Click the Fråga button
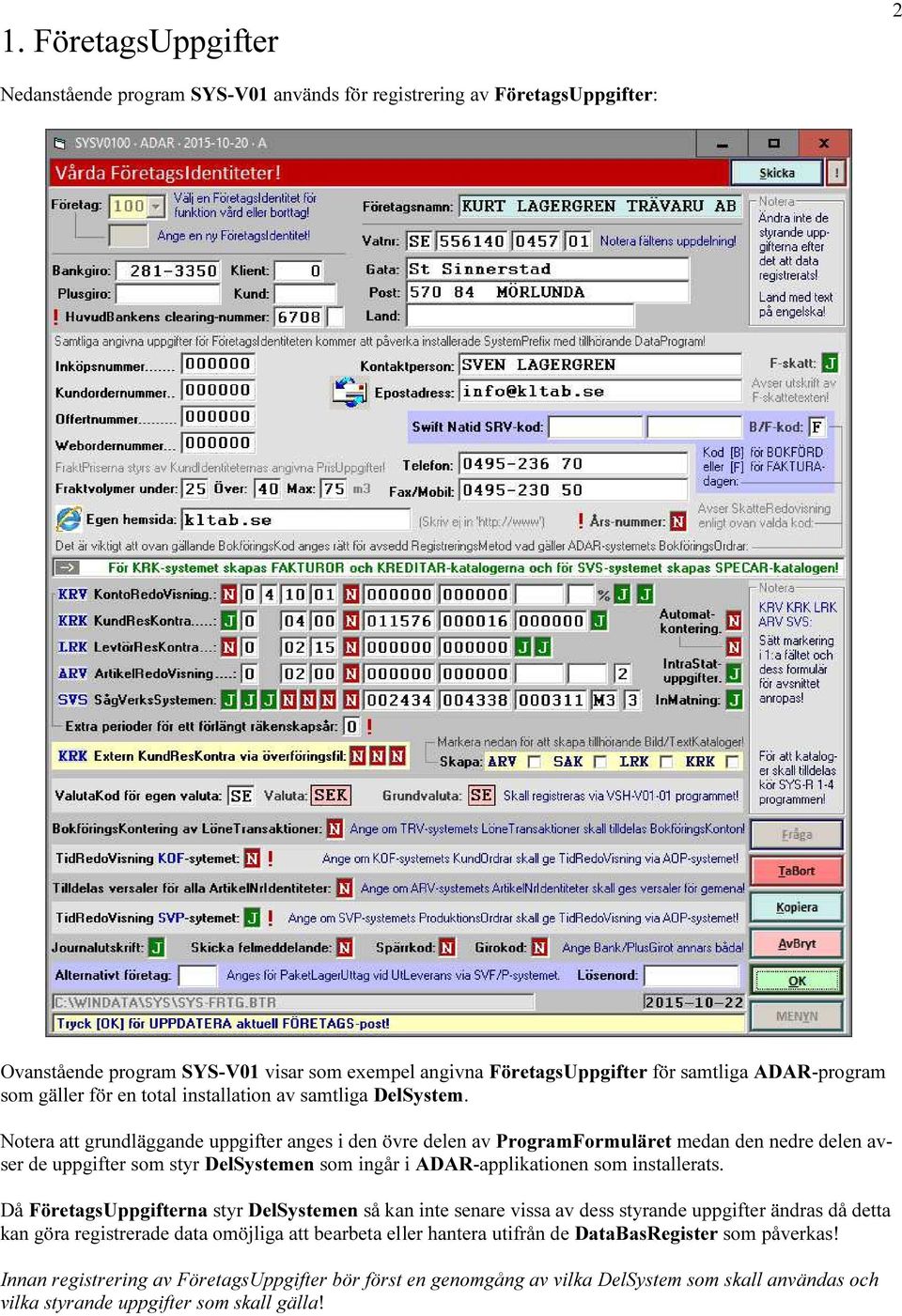Screen dimensions: 902x1316 click(x=797, y=834)
